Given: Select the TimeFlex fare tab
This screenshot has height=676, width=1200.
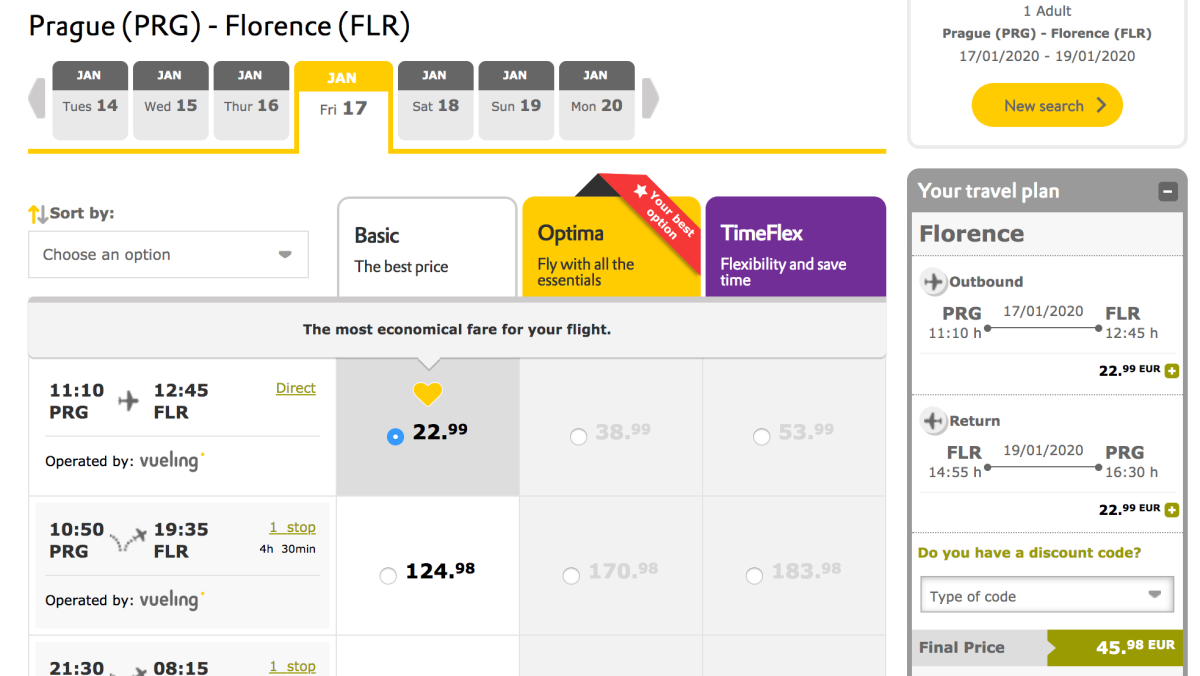Looking at the screenshot, I should pos(795,247).
